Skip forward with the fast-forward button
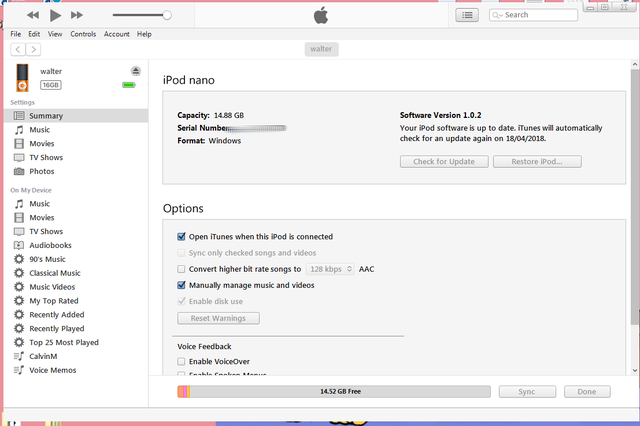The height and width of the screenshot is (426, 640). coord(77,16)
